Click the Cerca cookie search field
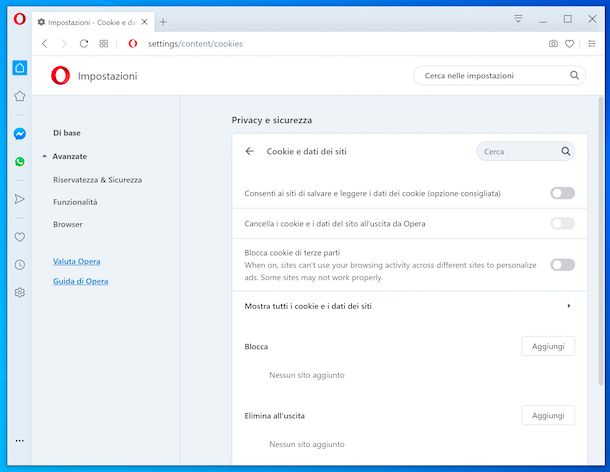Image resolution: width=610 pixels, height=472 pixels. click(526, 151)
